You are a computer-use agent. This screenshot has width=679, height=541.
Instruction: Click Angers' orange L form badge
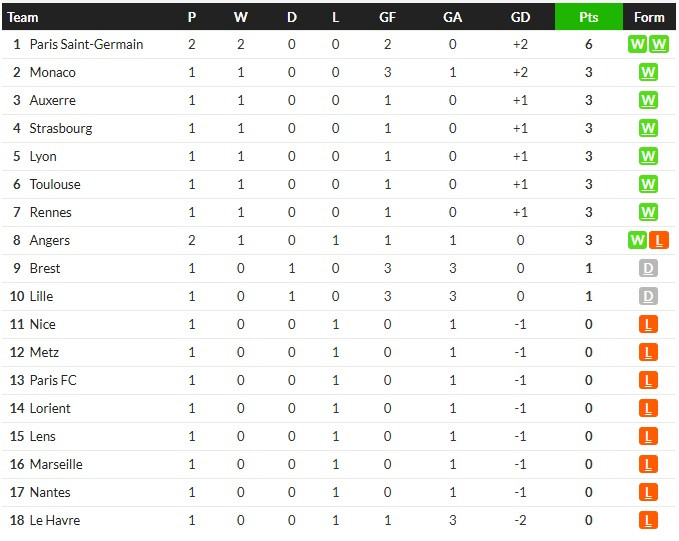tap(659, 240)
